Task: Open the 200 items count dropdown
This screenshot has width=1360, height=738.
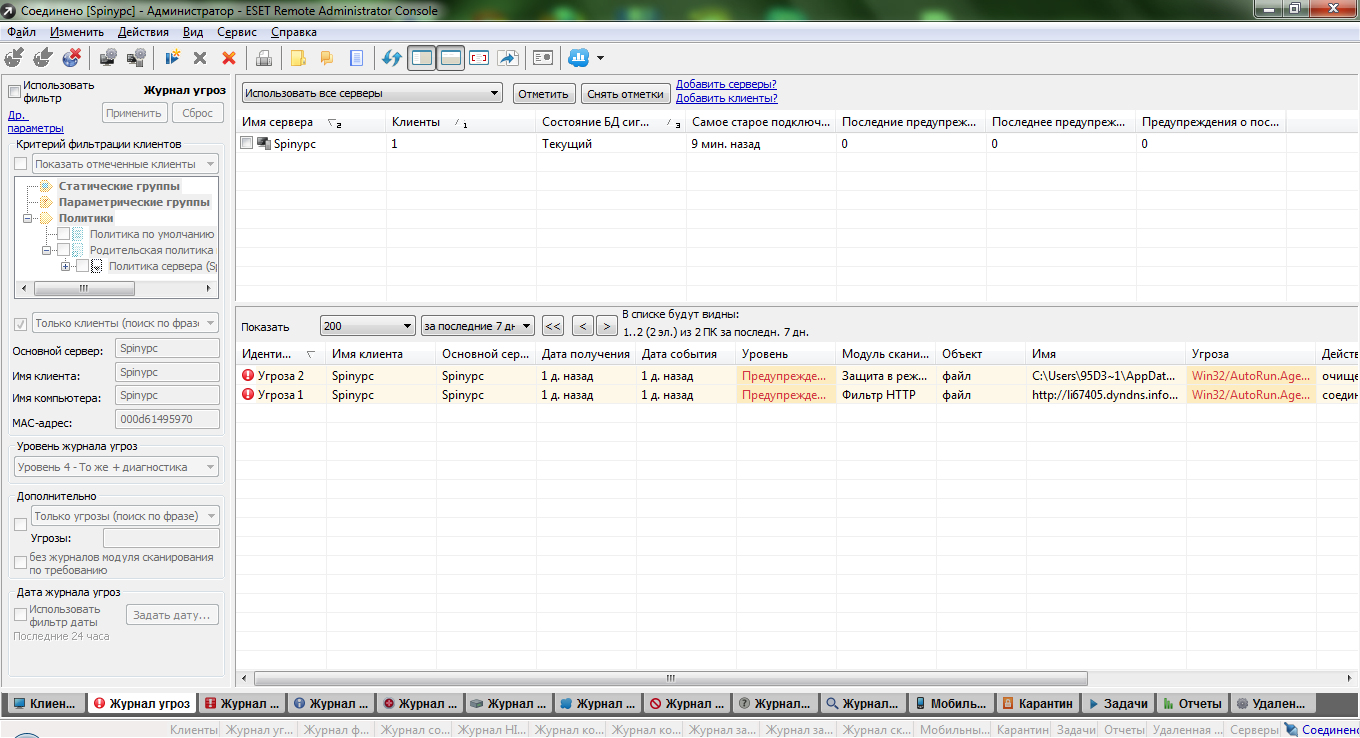Action: pos(368,326)
